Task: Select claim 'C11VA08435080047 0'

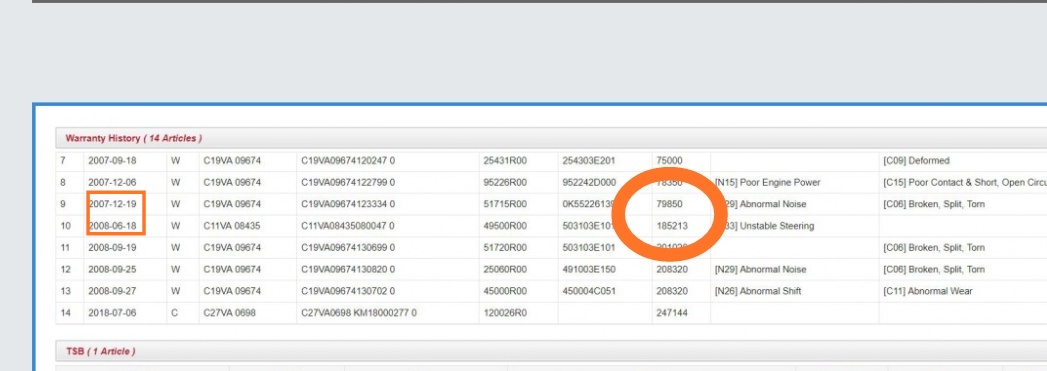Action: 348,226
